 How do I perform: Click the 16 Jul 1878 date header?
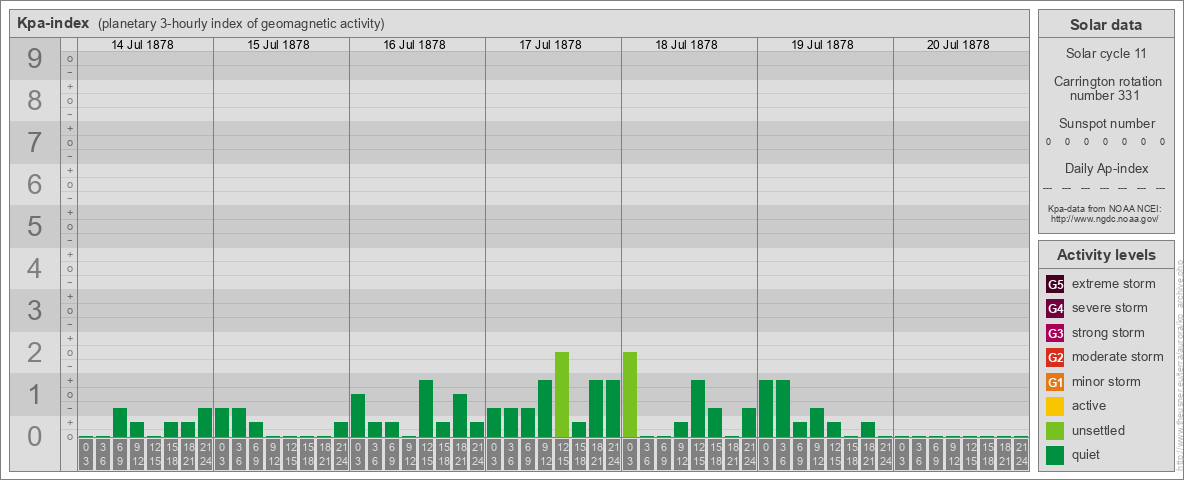415,45
